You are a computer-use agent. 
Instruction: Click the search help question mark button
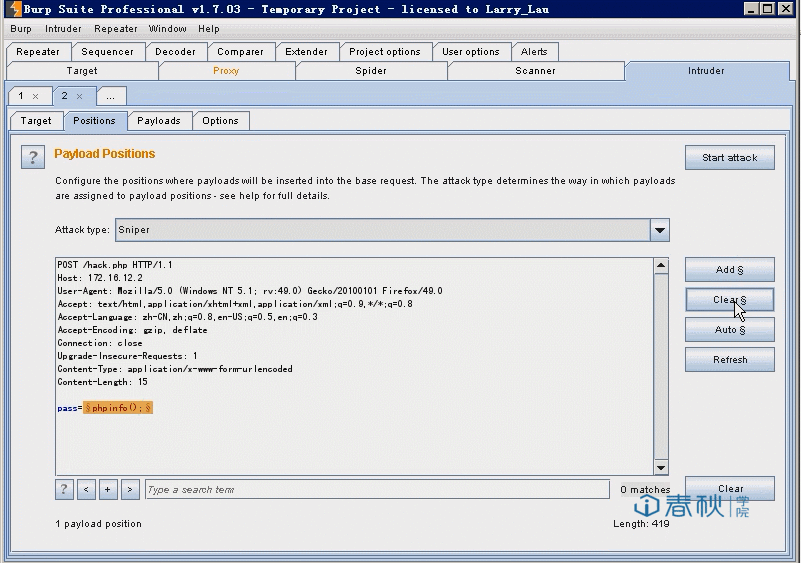pos(64,489)
